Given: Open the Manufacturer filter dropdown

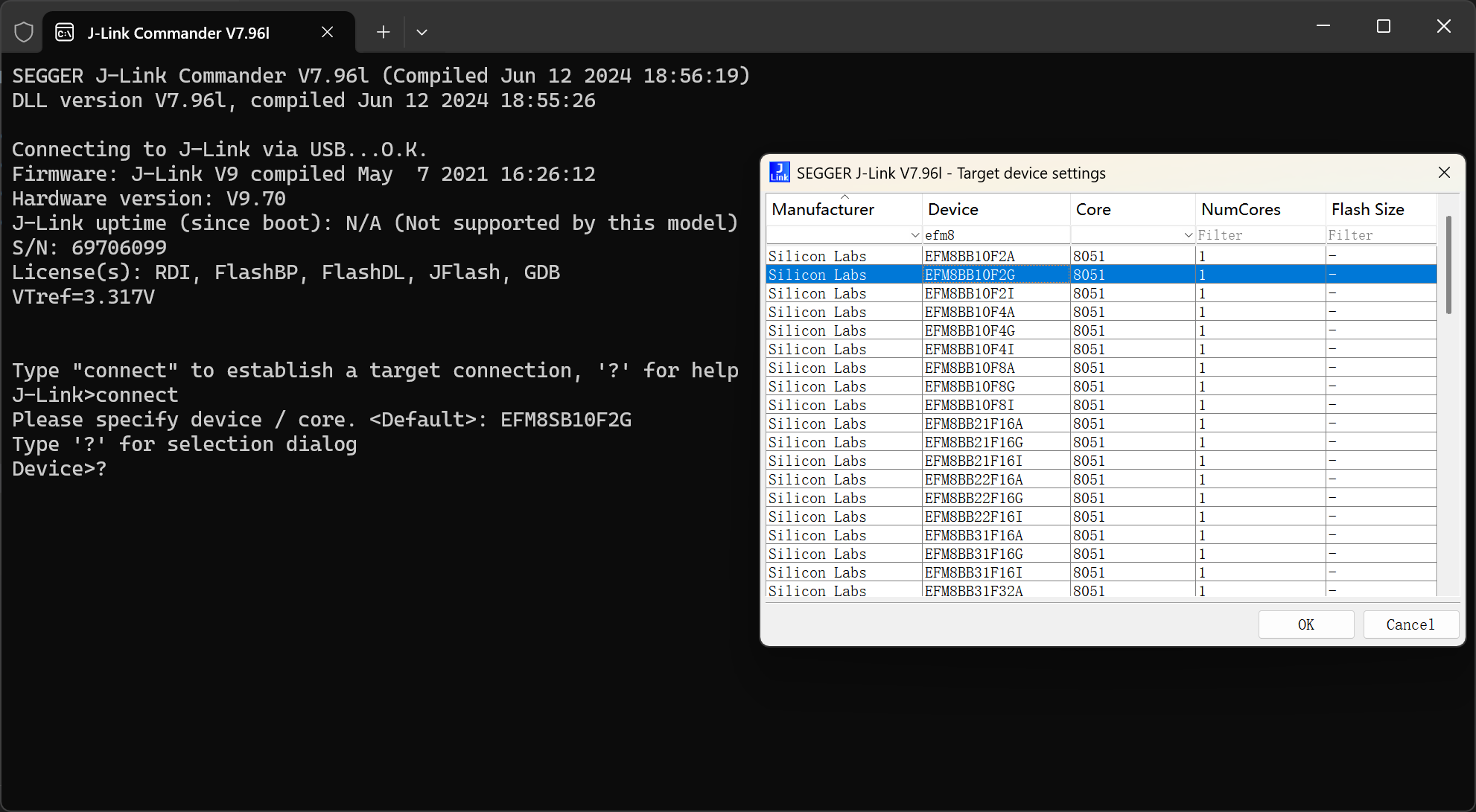Looking at the screenshot, I should [x=914, y=235].
